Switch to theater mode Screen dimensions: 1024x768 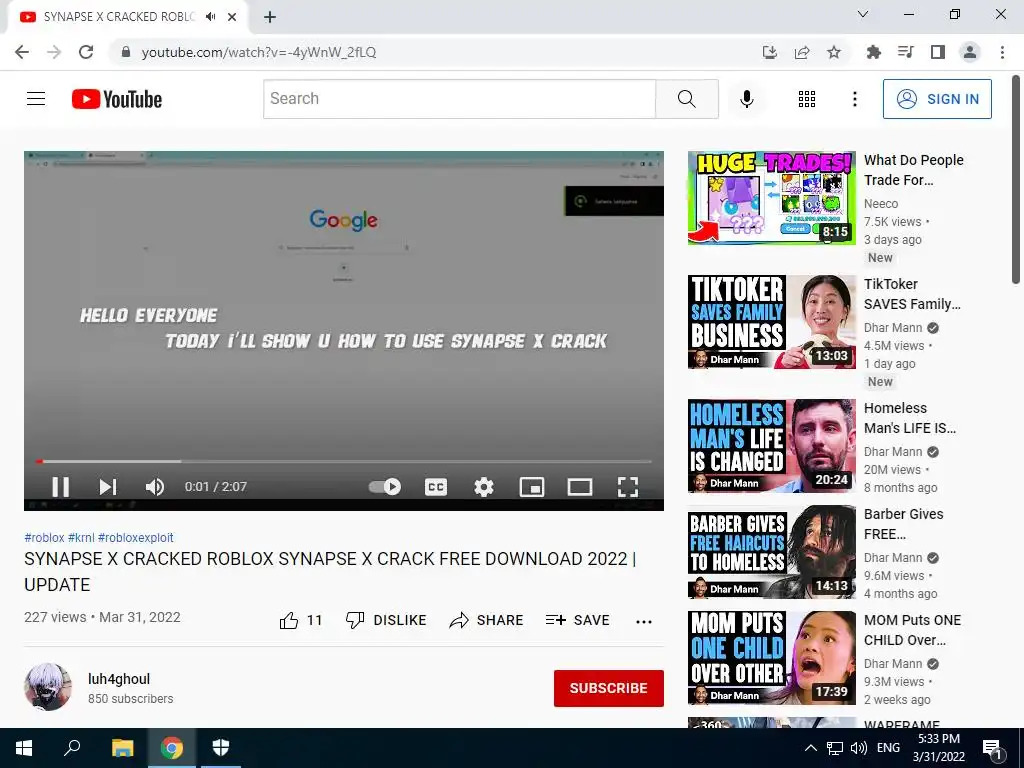(x=579, y=487)
